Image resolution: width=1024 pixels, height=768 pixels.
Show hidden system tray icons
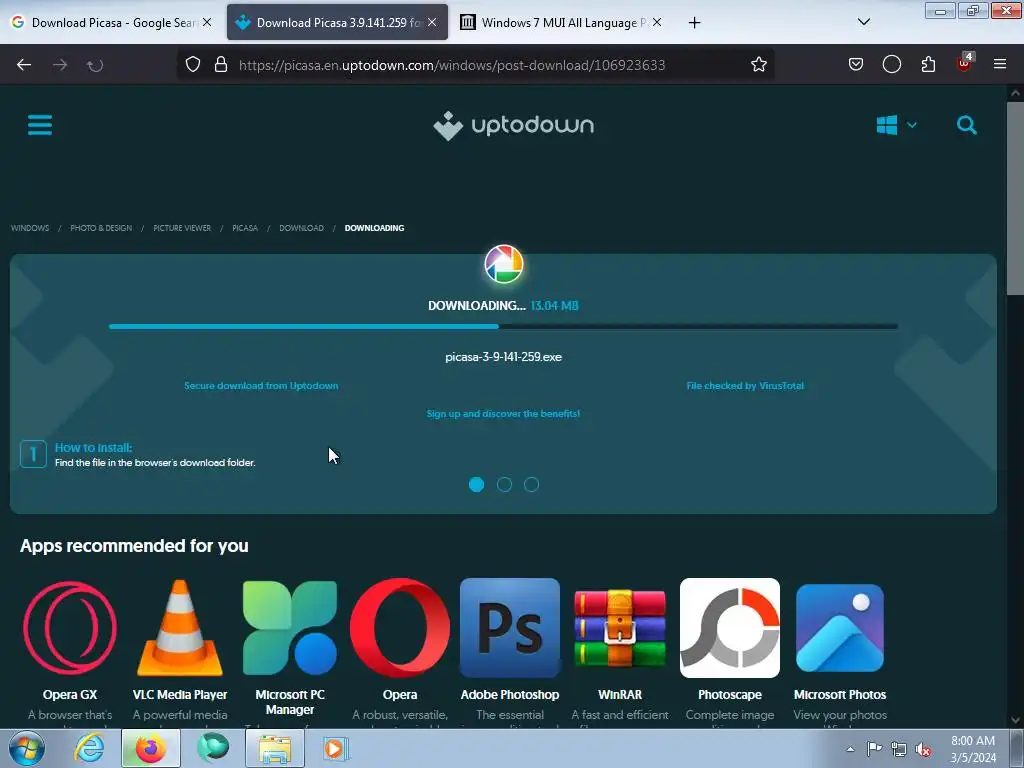[850, 749]
